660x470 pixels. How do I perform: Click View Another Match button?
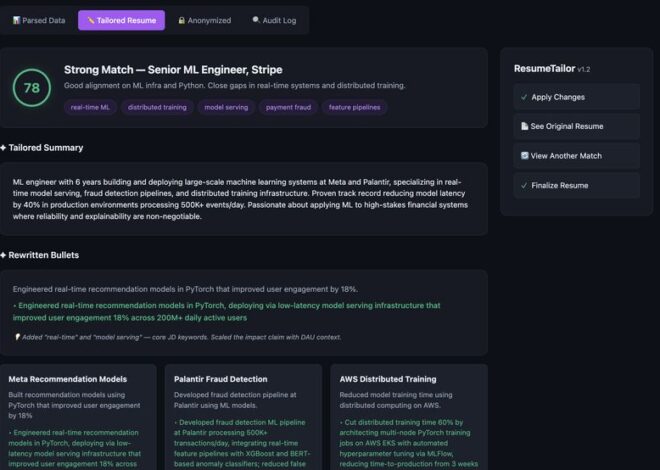point(576,156)
